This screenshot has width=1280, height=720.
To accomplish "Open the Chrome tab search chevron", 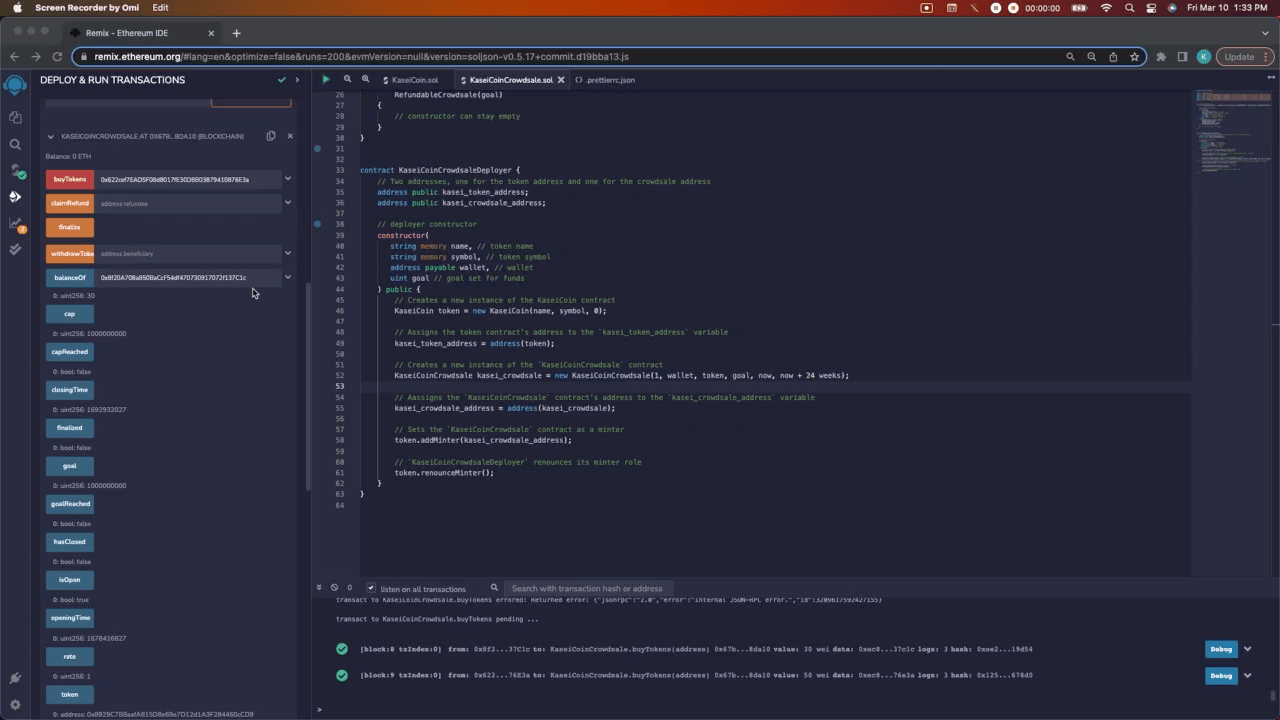I will (1264, 33).
